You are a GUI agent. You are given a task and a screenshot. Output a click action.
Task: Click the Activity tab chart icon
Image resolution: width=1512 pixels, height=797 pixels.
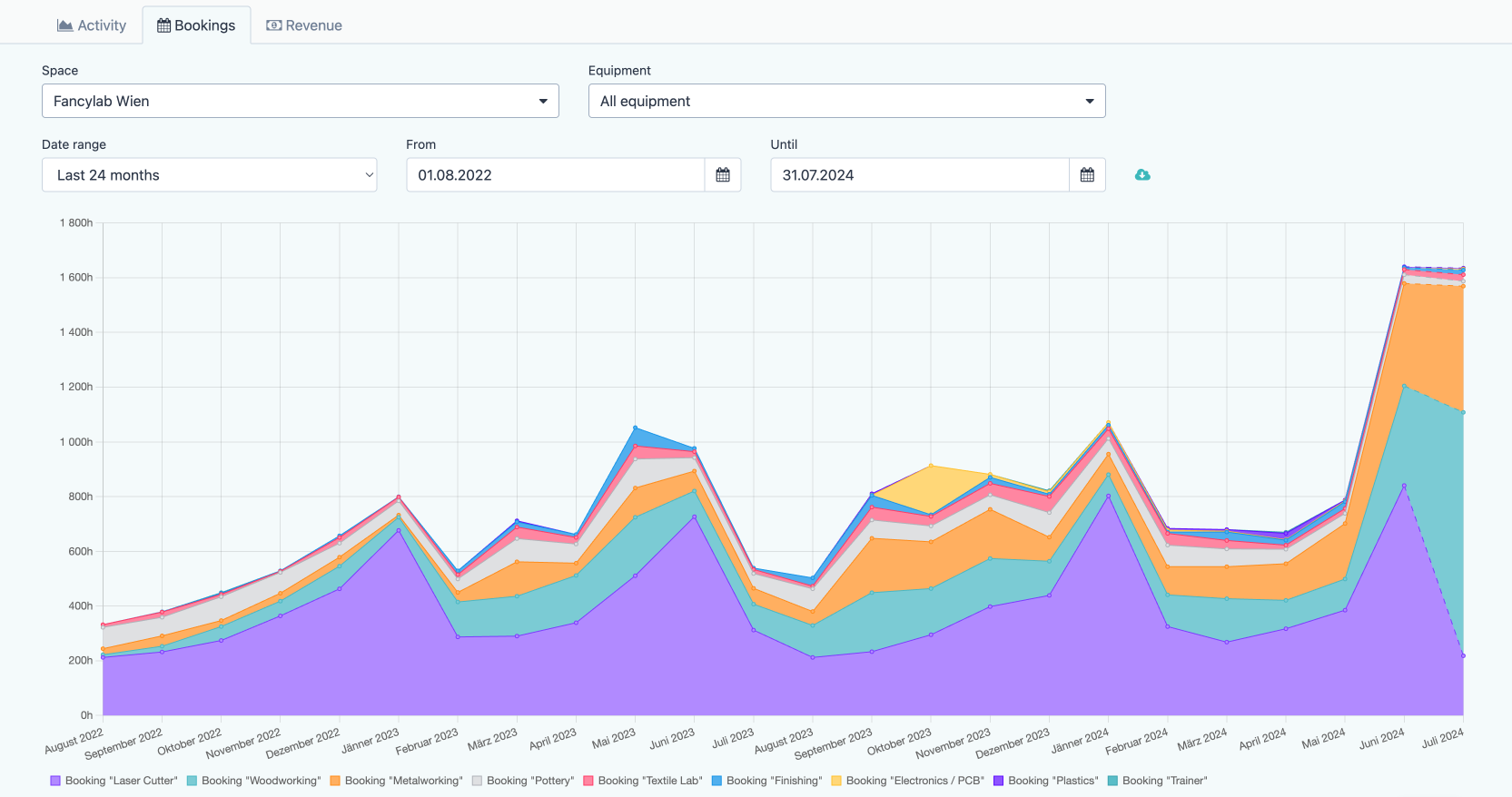(65, 25)
